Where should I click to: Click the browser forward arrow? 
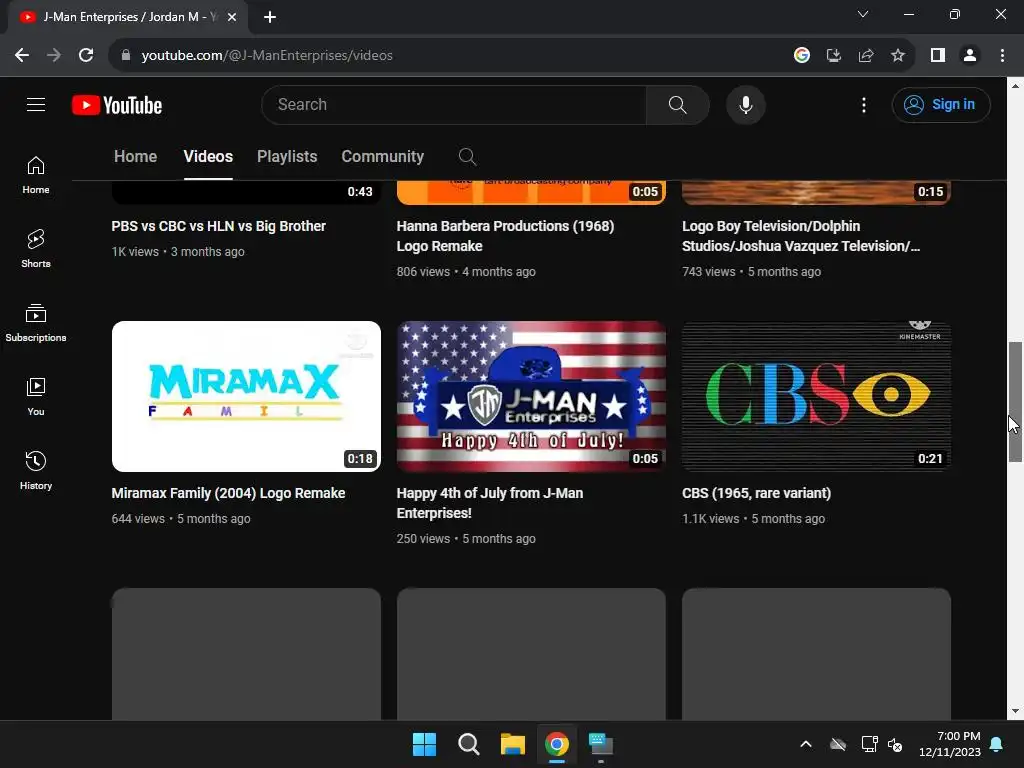pos(54,56)
